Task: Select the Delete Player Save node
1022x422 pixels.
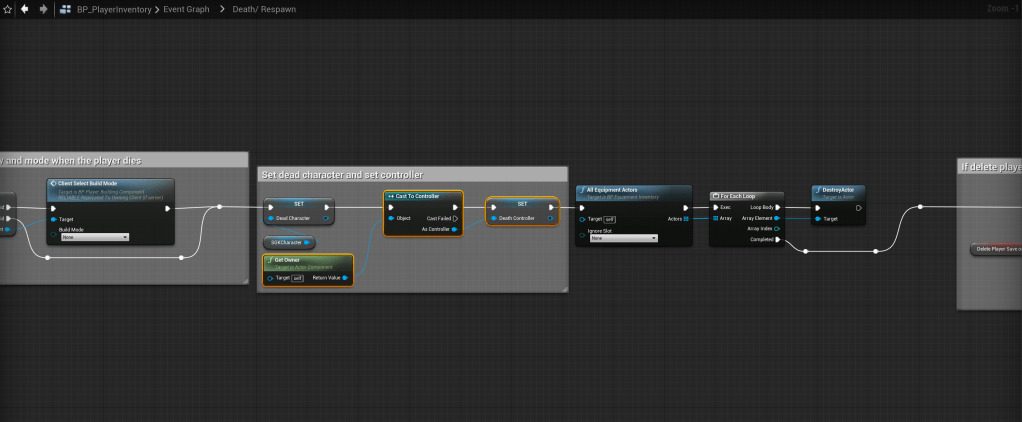Action: 996,249
